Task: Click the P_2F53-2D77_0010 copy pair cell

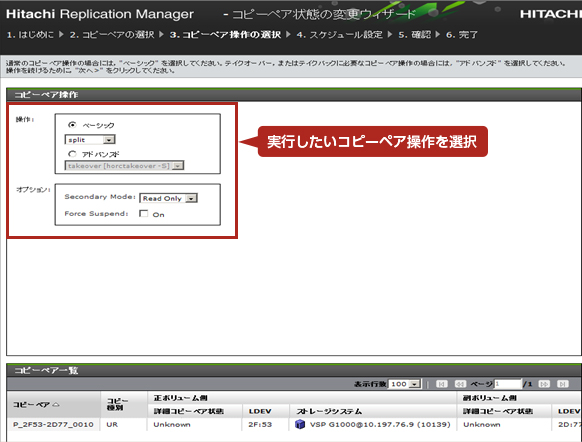Action: pos(53,424)
